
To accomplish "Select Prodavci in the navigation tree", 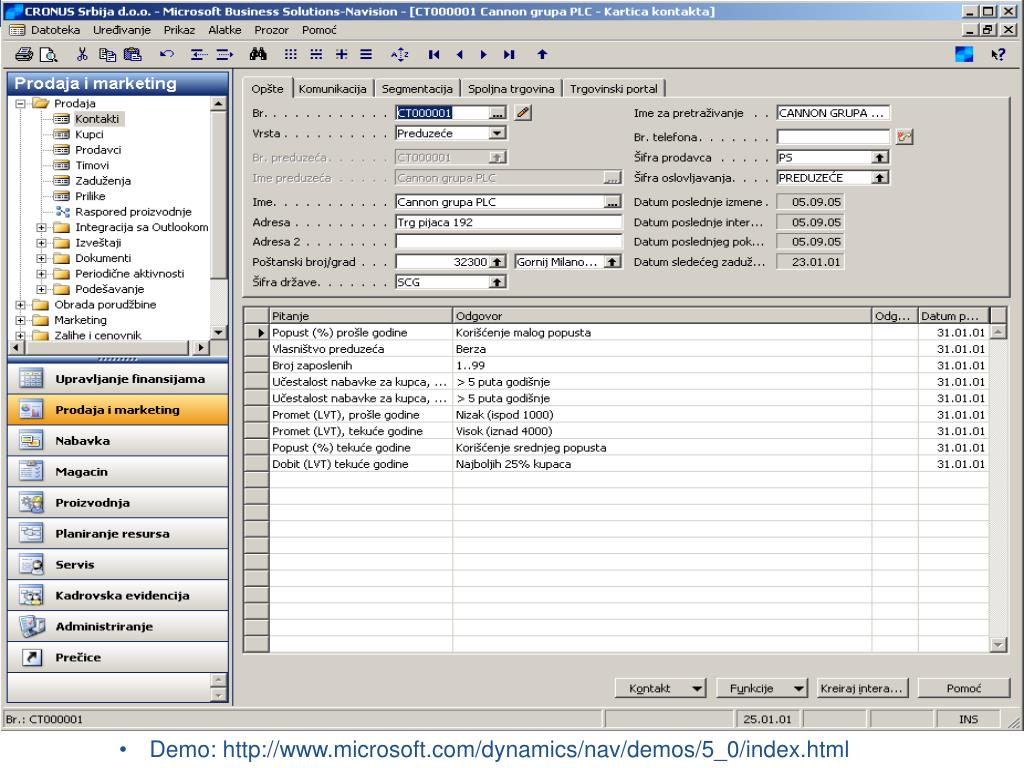I will [x=98, y=150].
